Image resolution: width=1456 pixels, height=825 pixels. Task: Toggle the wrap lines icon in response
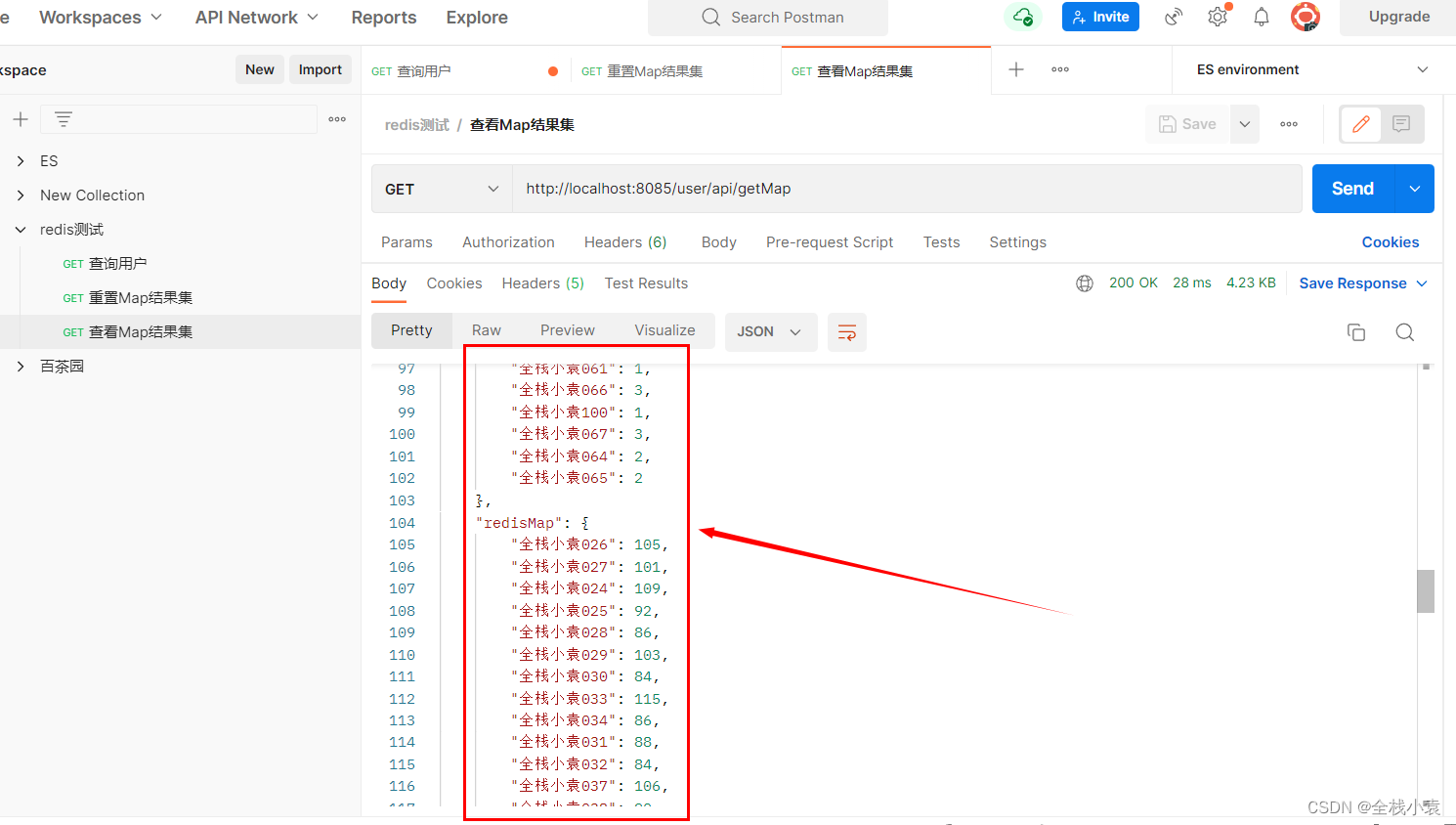[x=847, y=332]
